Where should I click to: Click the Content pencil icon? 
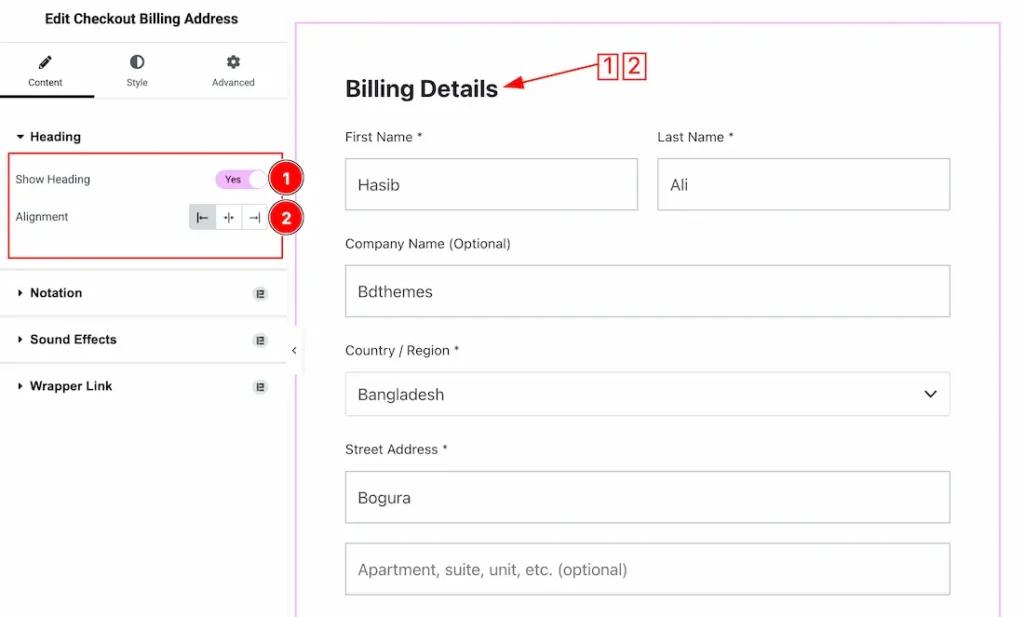45,63
